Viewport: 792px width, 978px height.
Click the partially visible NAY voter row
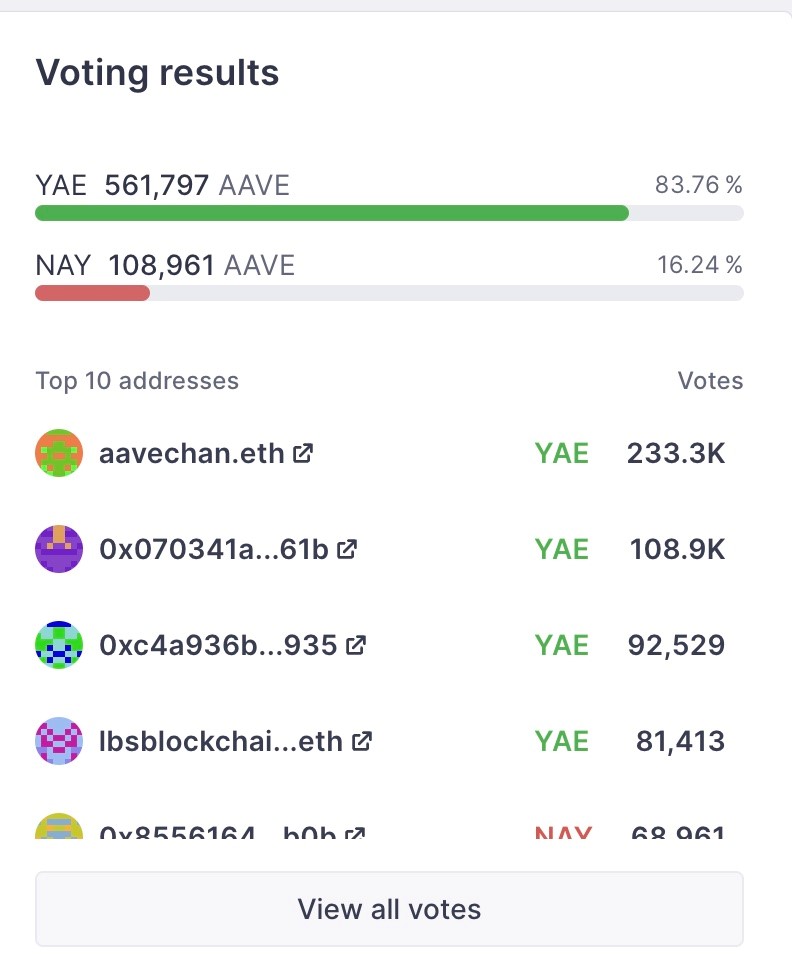[389, 826]
